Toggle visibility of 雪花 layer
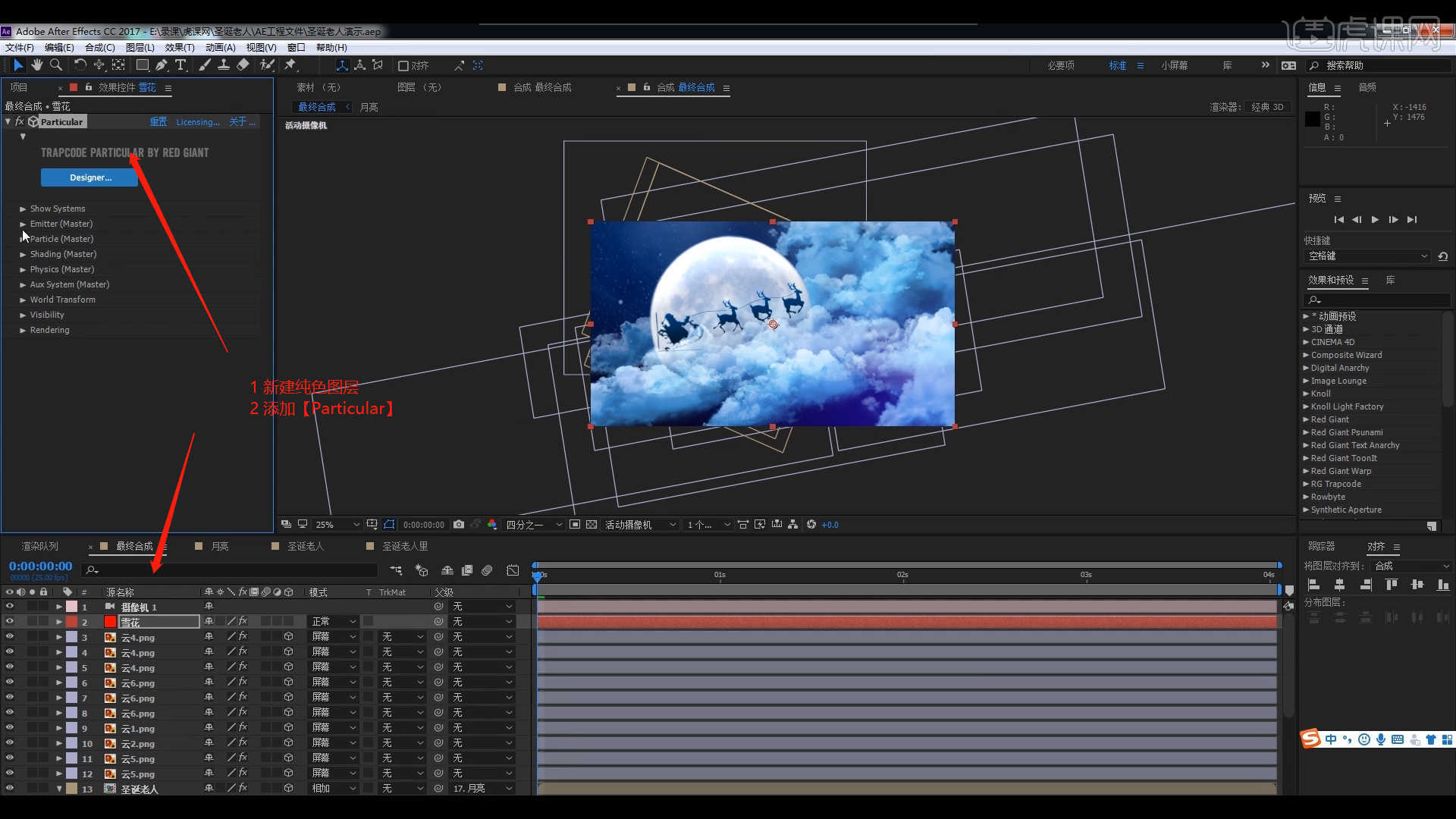Image resolution: width=1456 pixels, height=819 pixels. pyautogui.click(x=10, y=621)
